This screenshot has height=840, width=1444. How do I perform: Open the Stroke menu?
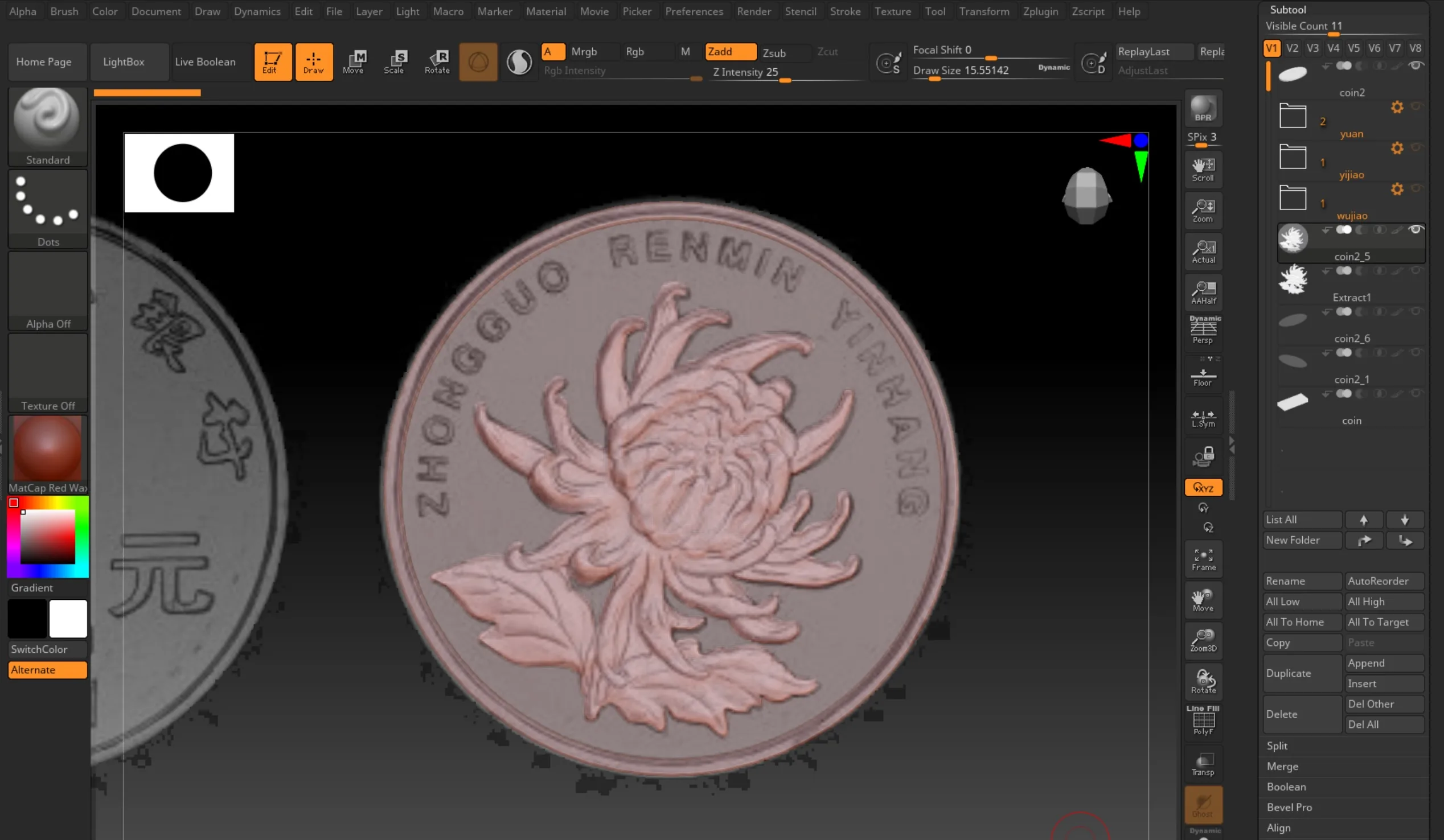pyautogui.click(x=844, y=11)
